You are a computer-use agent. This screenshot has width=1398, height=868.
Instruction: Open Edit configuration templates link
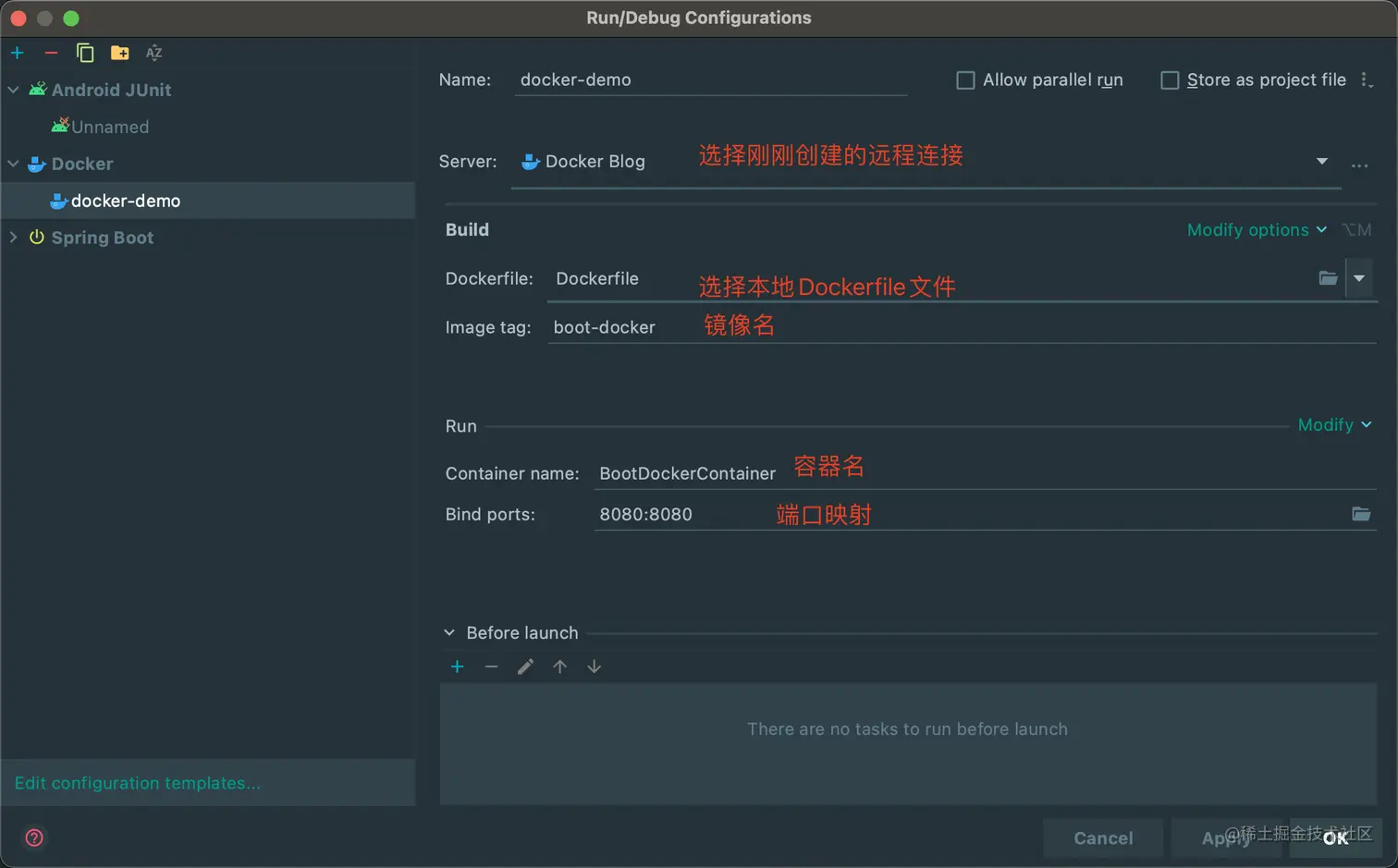[x=138, y=783]
